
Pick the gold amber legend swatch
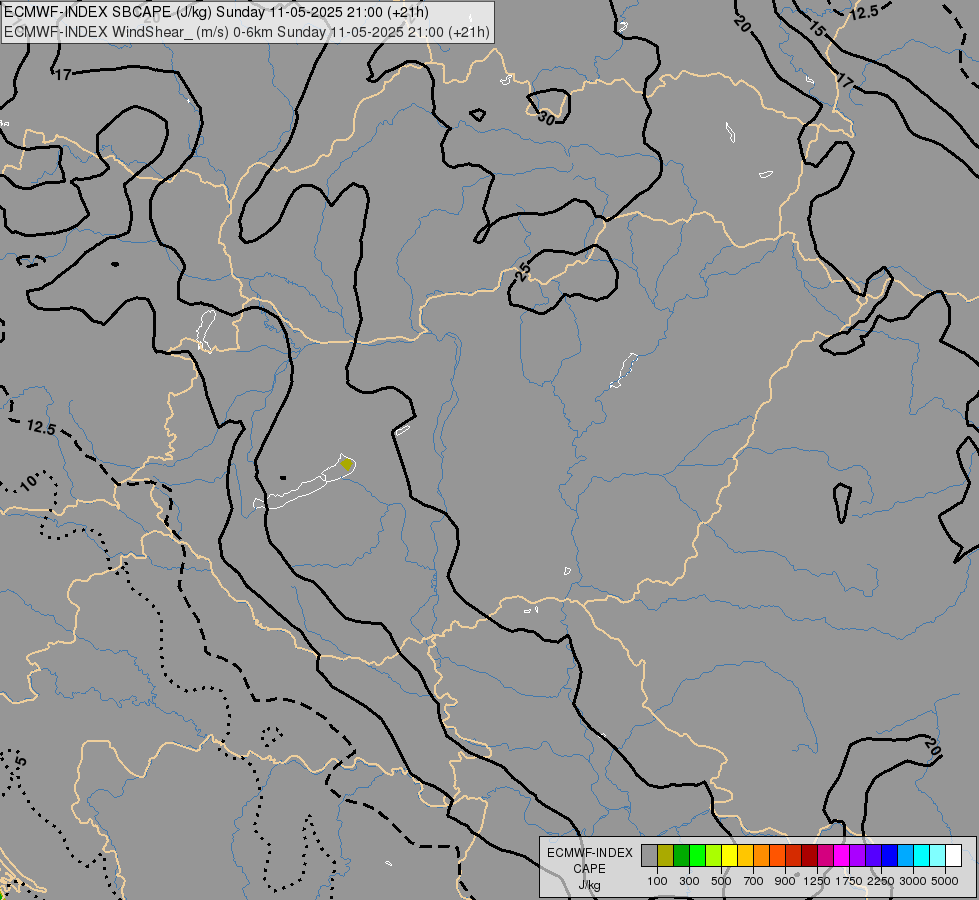click(745, 855)
